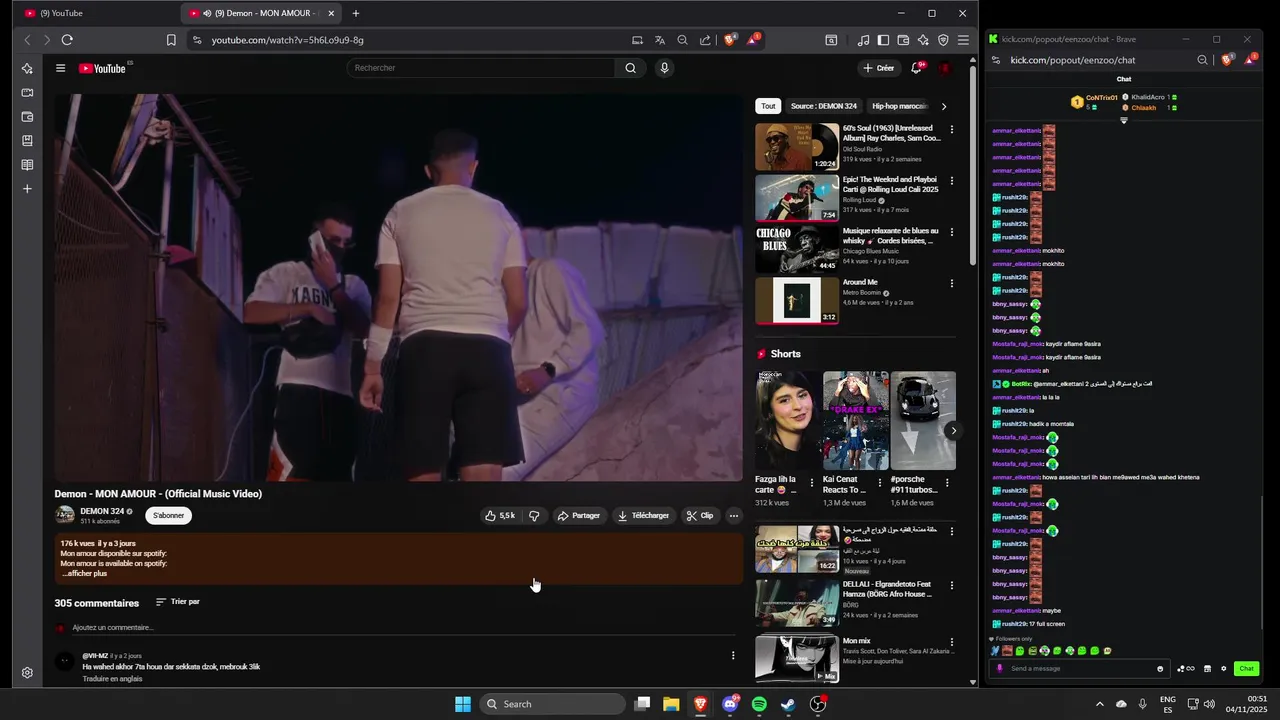
Task: Open Brave Shields lion icon in YouTube window
Action: coord(730,40)
